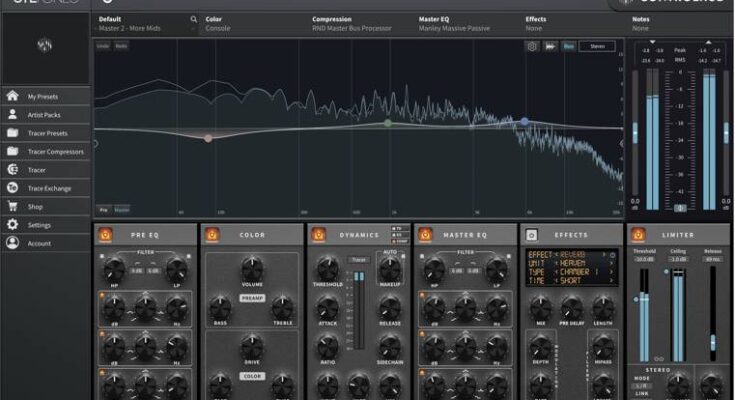Toggle the Pre EQ module power button
The height and width of the screenshot is (400, 735).
pos(106,234)
